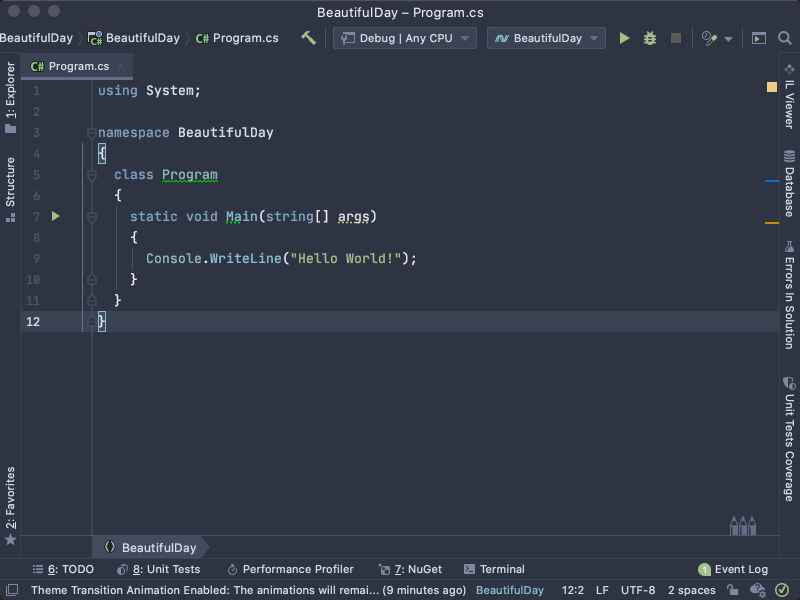Toggle the file read-only lock icon
The height and width of the screenshot is (600, 800).
733,590
